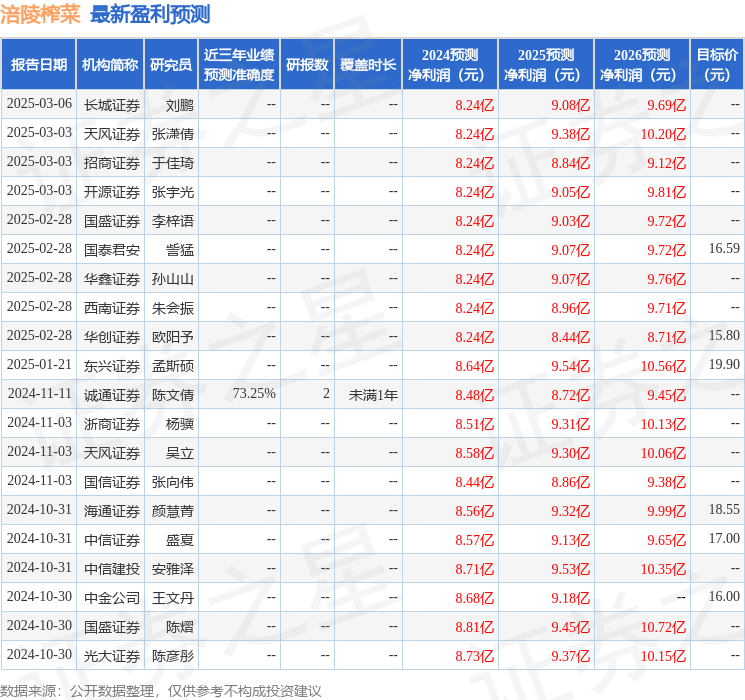Open the 国泰君安 institution row
The image size is (745, 700).
pos(111,249)
